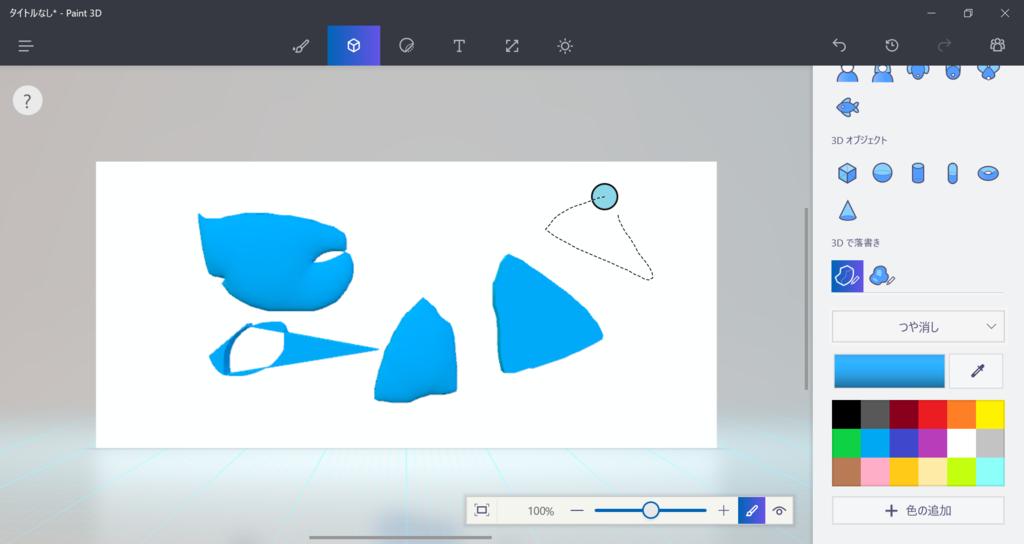Pick the gold color swatch
The width and height of the screenshot is (1024, 544).
pos(903,472)
